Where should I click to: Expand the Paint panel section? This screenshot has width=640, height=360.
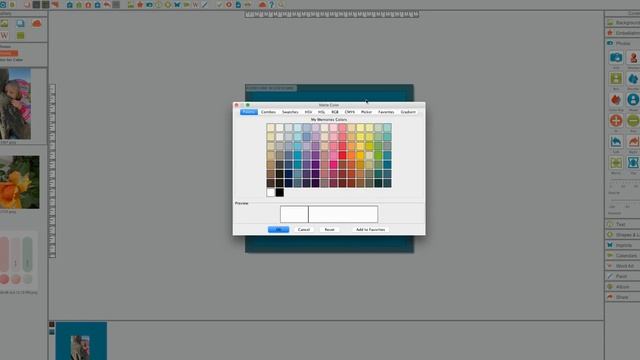pyautogui.click(x=622, y=276)
